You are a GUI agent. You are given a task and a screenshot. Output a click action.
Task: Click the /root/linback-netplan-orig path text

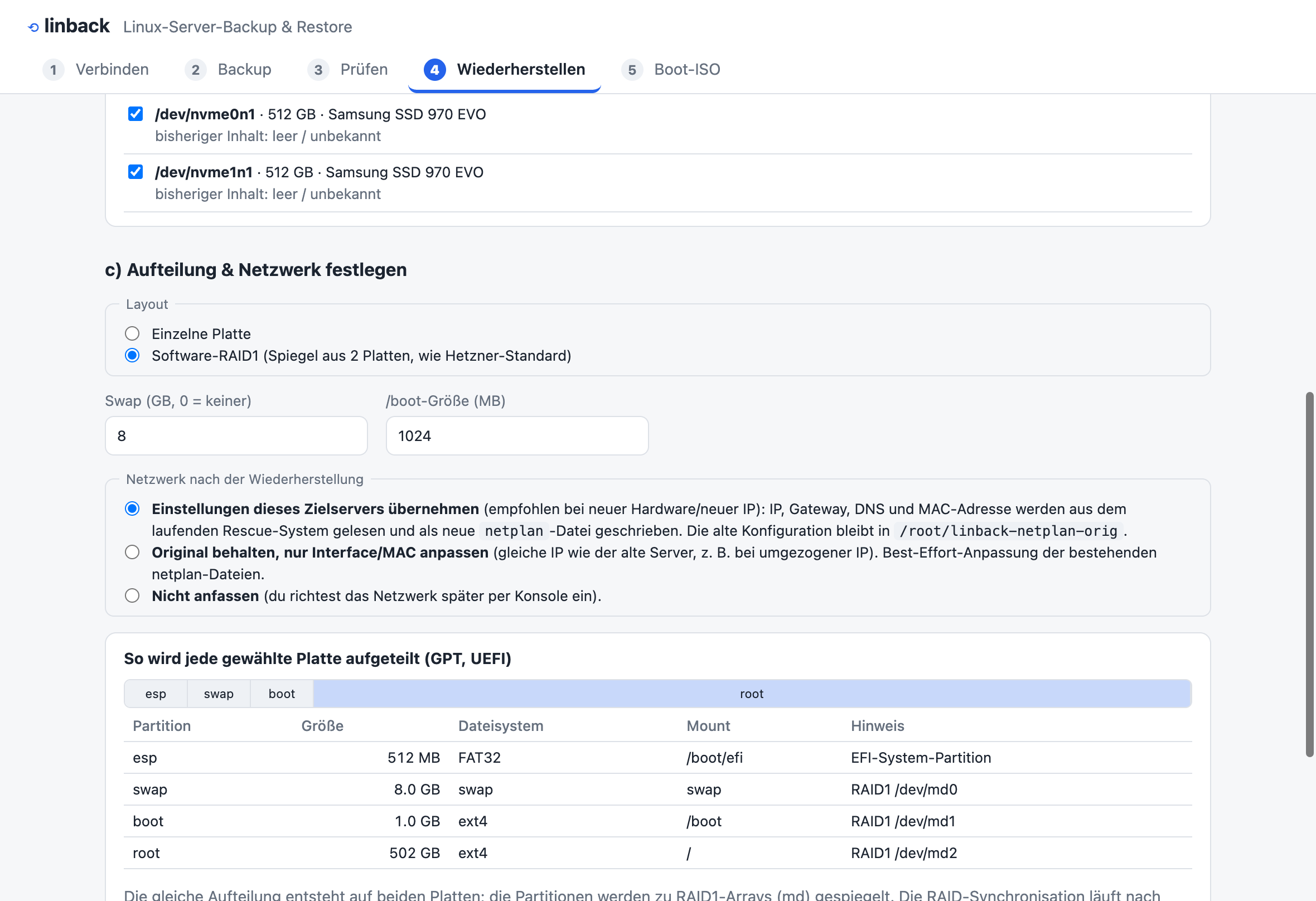pos(1008,531)
